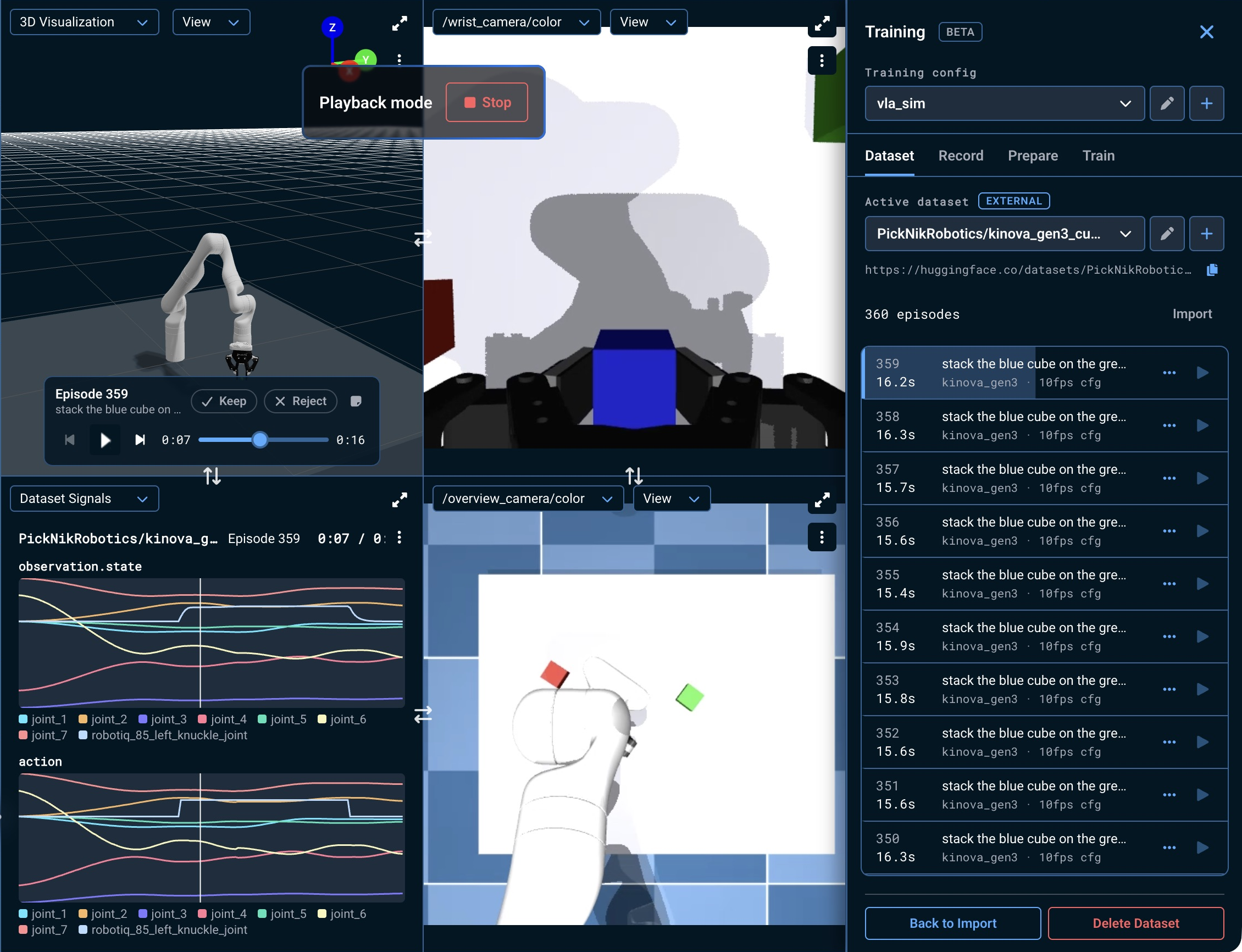Open the vla_sim training config dropdown
The height and width of the screenshot is (952, 1242).
[1004, 103]
